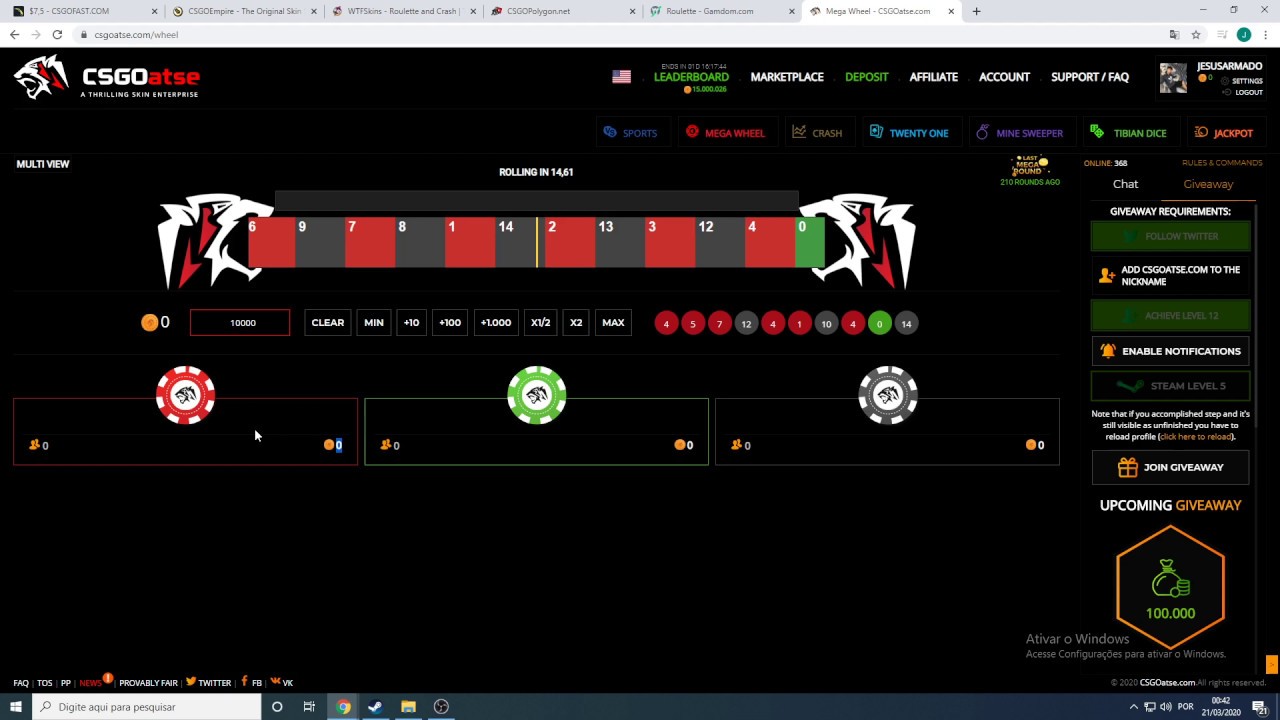Open Support / FAQ

click(x=1090, y=77)
